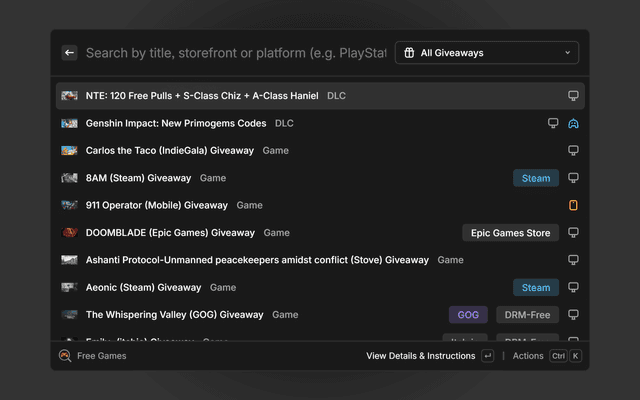
Task: Click the back arrow button
Action: 69,53
